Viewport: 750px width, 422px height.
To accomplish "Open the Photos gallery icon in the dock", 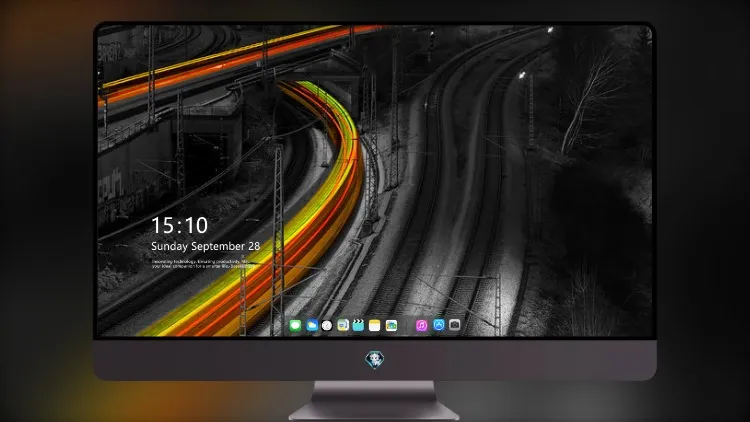I will click(391, 326).
